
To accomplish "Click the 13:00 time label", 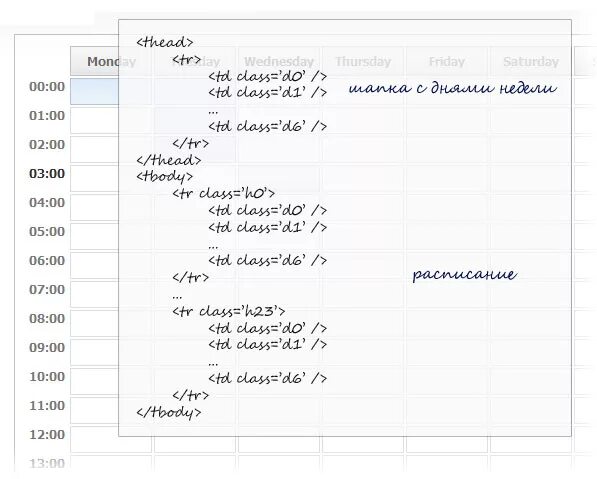I will [47, 463].
